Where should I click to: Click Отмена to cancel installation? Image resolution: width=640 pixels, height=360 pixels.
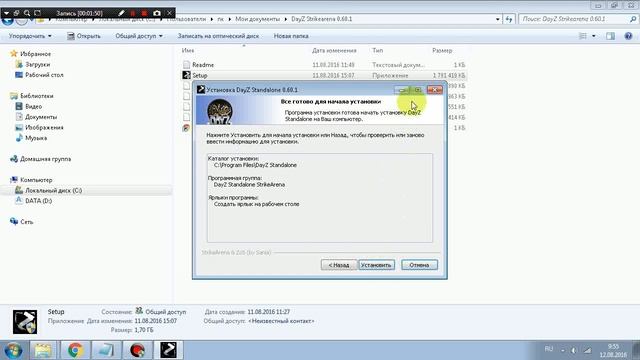pos(419,265)
